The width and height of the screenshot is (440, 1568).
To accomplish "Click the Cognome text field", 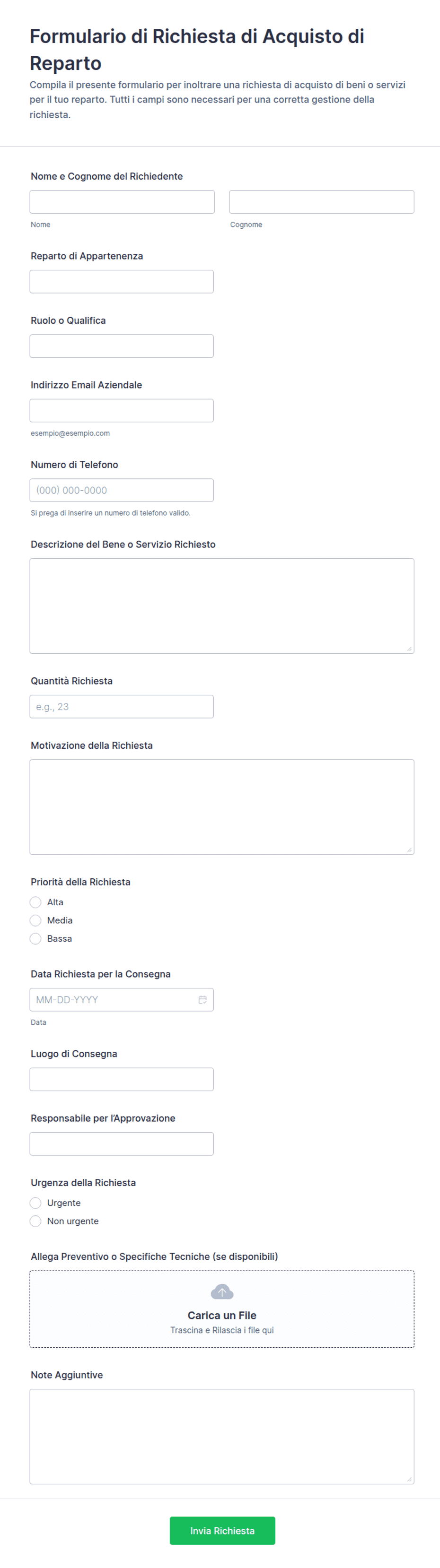I will tap(322, 201).
